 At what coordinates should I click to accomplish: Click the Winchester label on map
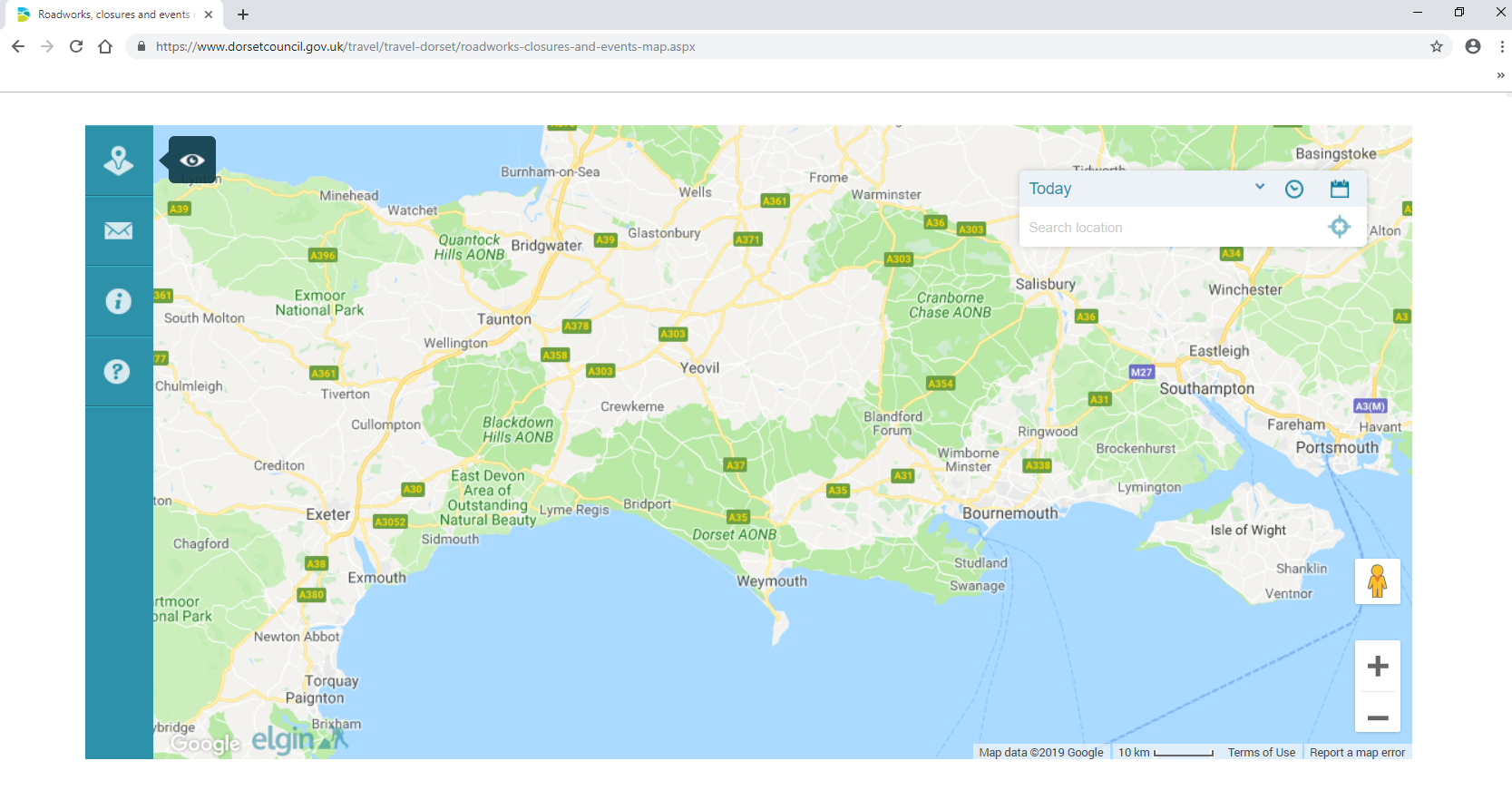click(1245, 290)
